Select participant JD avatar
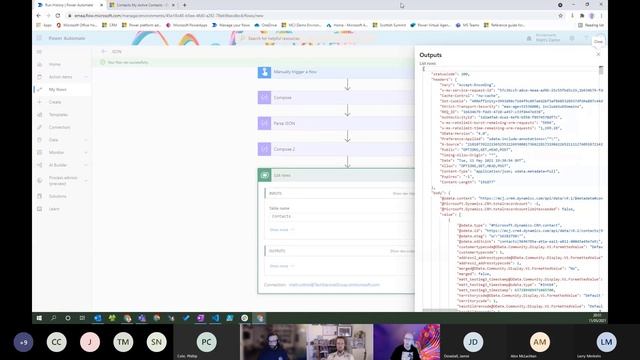Screen dimensions: 640x360 (473, 342)
